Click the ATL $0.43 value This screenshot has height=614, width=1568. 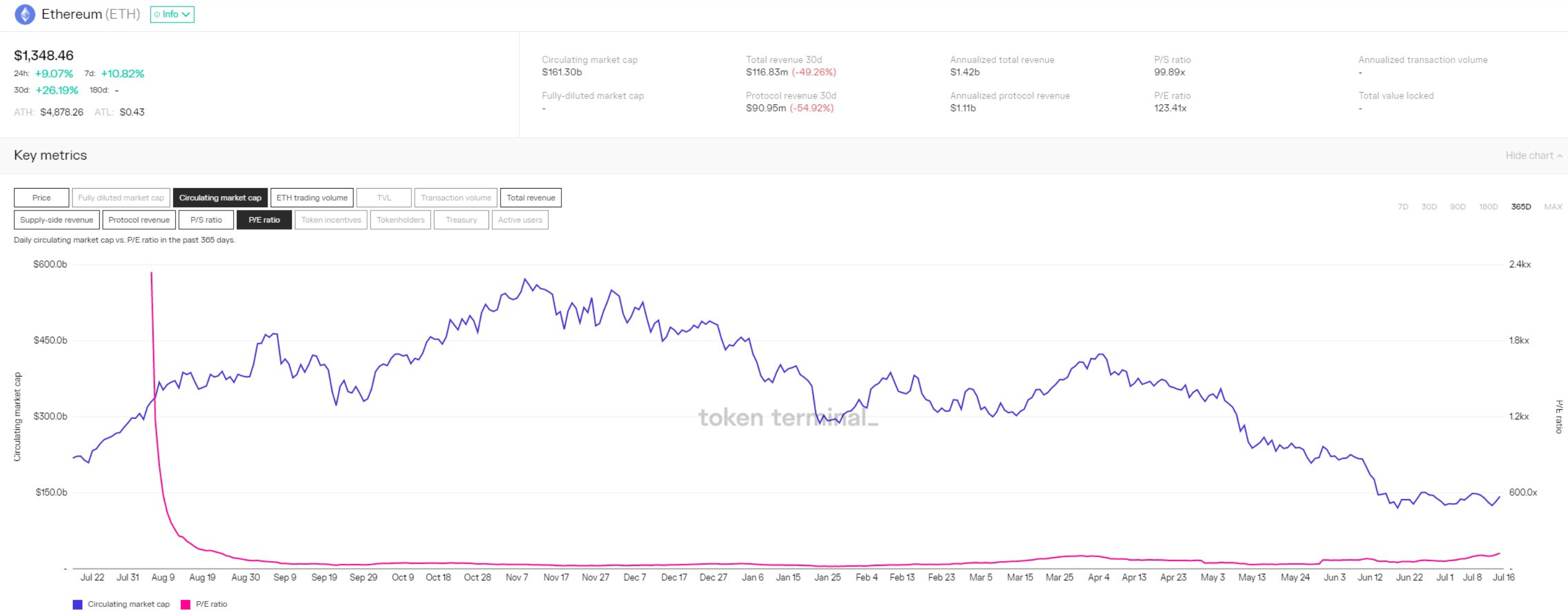pos(132,112)
